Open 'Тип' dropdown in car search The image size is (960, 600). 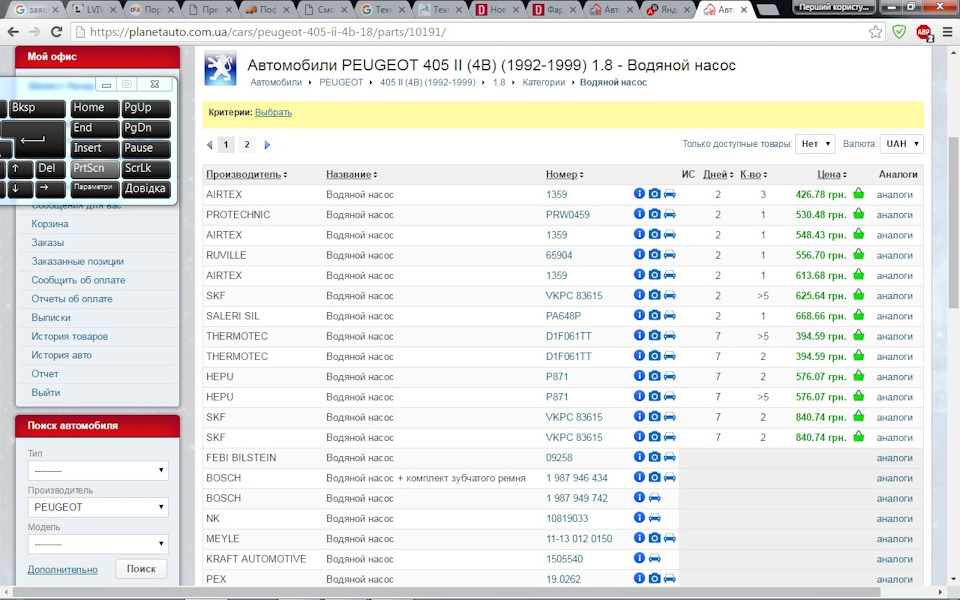coord(98,470)
